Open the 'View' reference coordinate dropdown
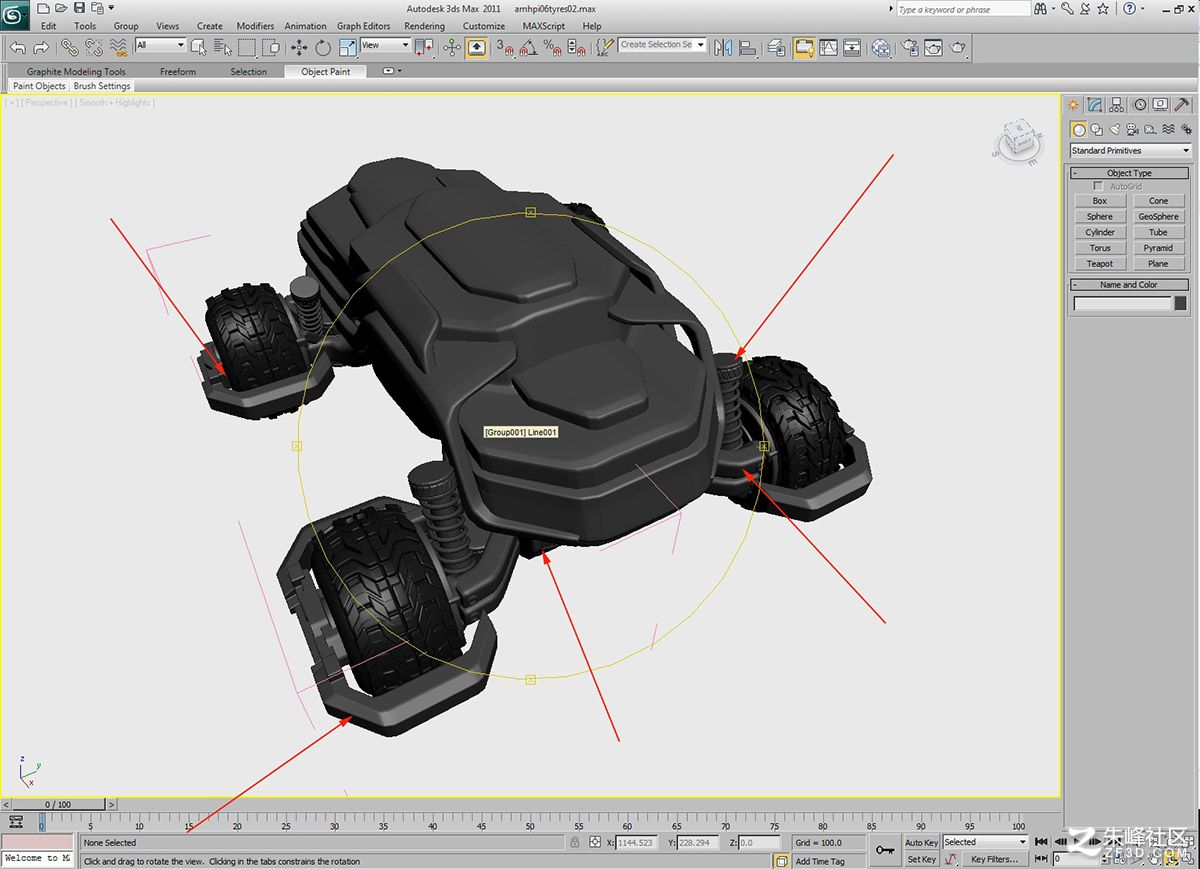Viewport: 1200px width, 869px height. [385, 45]
